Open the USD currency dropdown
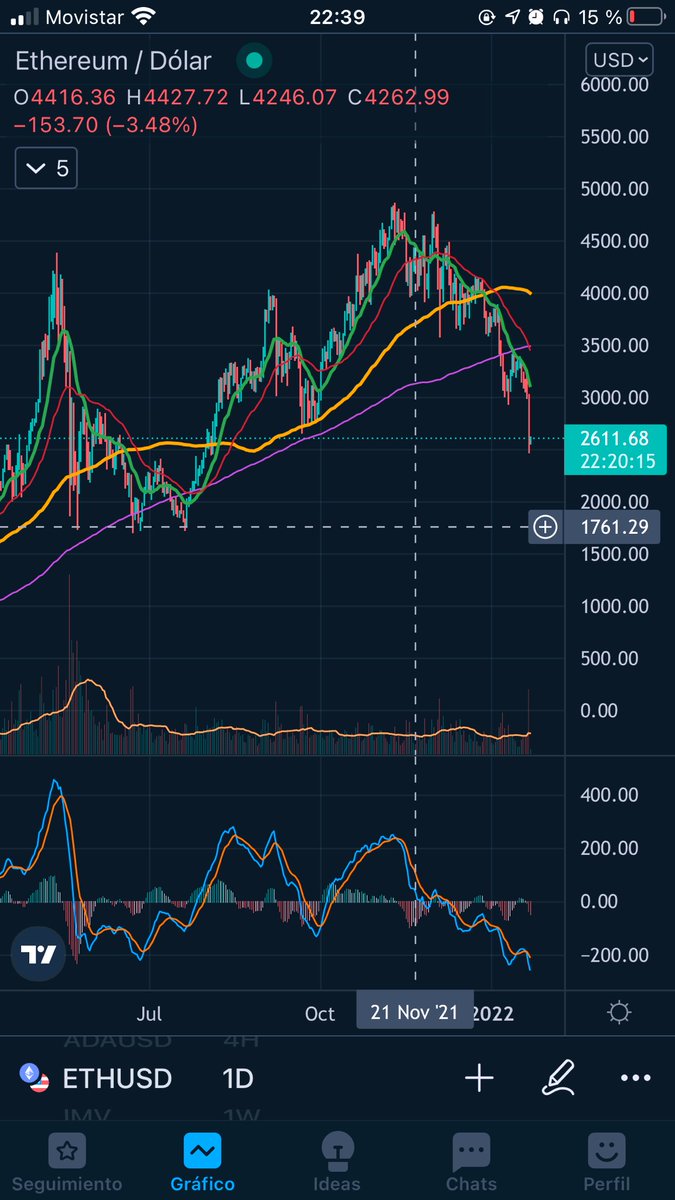 620,60
